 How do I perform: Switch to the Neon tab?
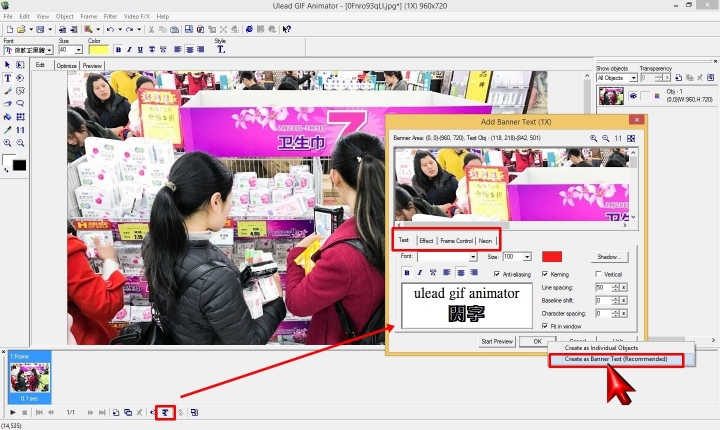[485, 241]
